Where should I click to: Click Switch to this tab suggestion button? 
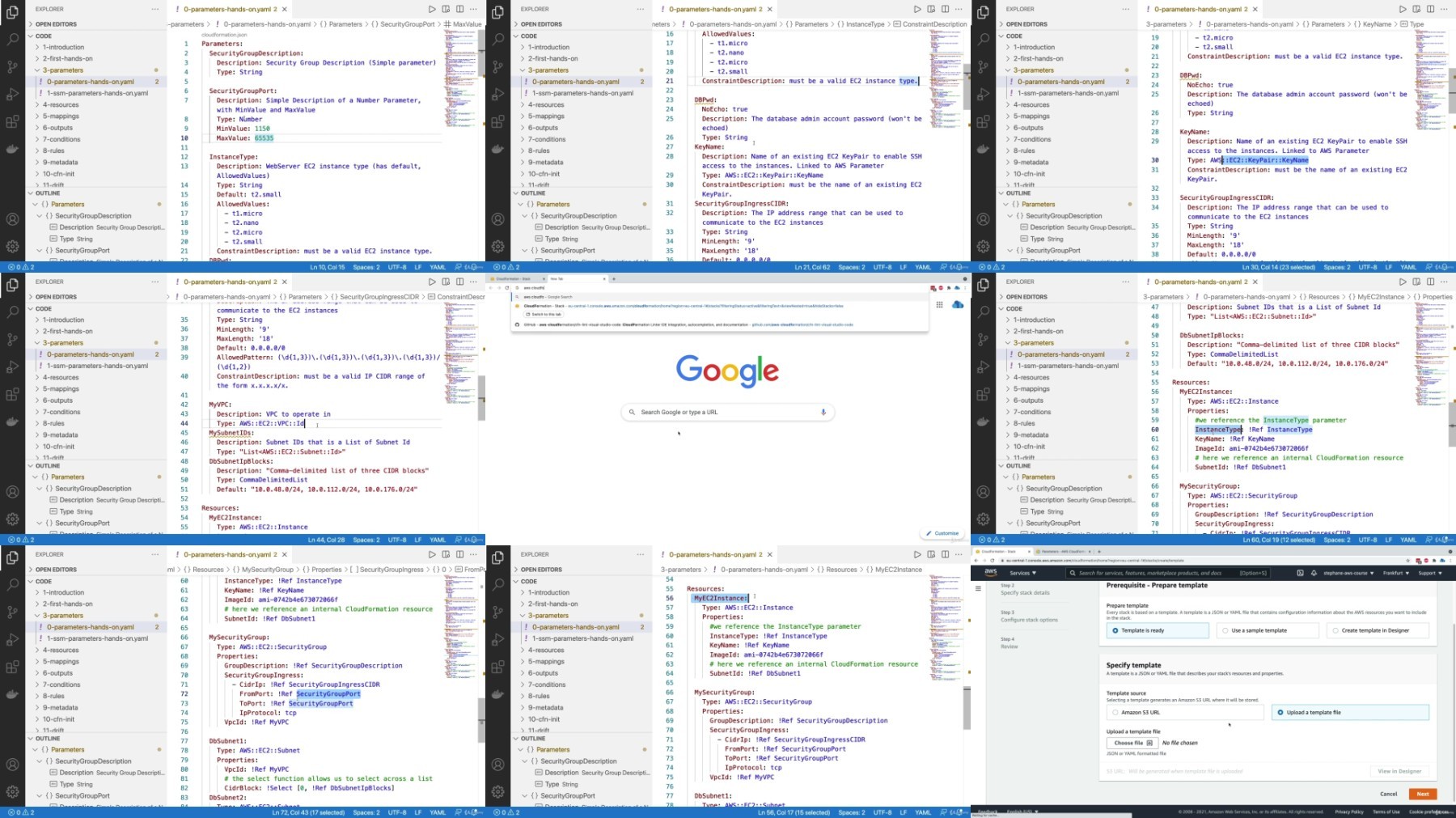pyautogui.click(x=545, y=314)
